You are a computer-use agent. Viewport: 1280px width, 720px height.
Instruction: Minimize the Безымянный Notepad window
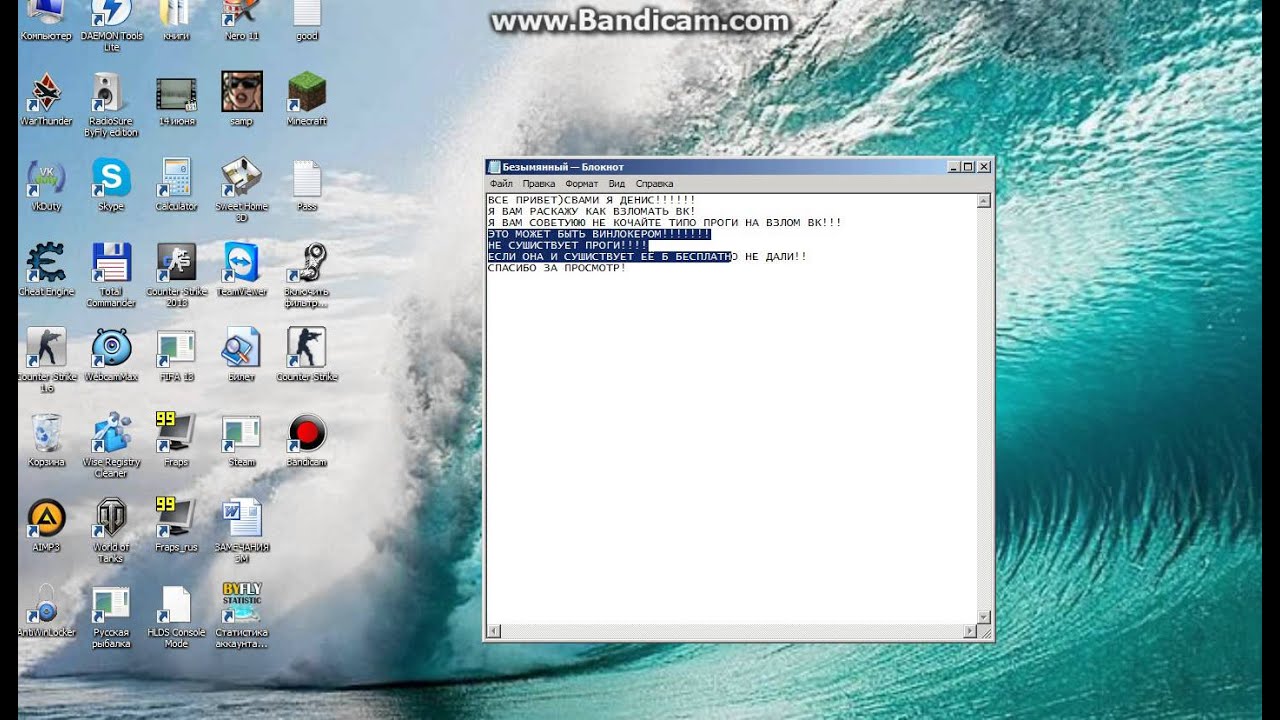click(953, 167)
